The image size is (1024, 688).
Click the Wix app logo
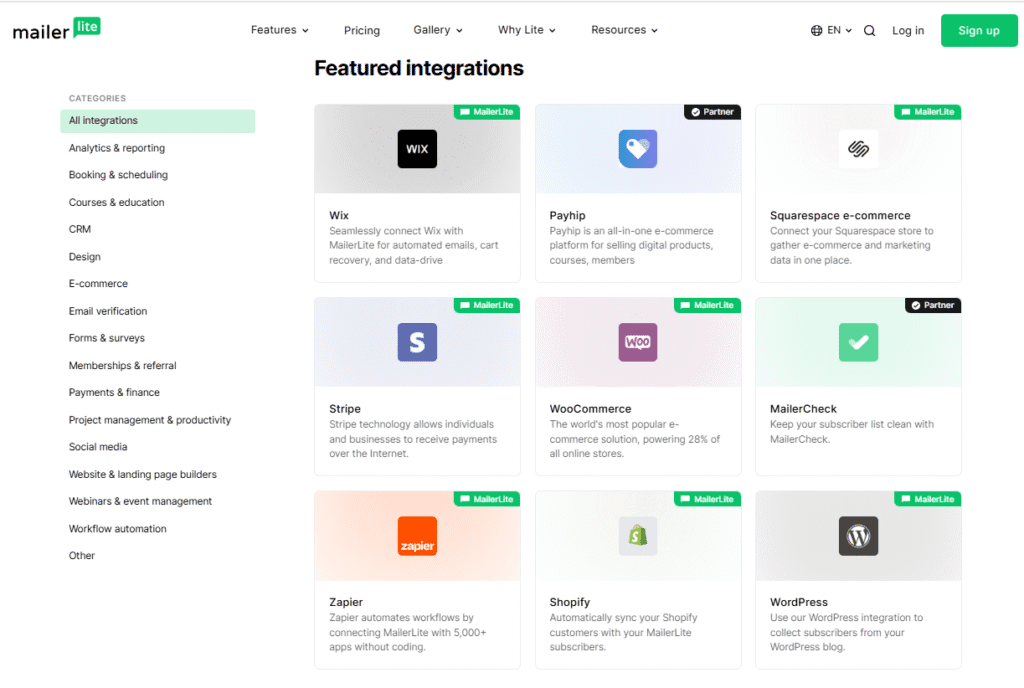click(x=417, y=149)
